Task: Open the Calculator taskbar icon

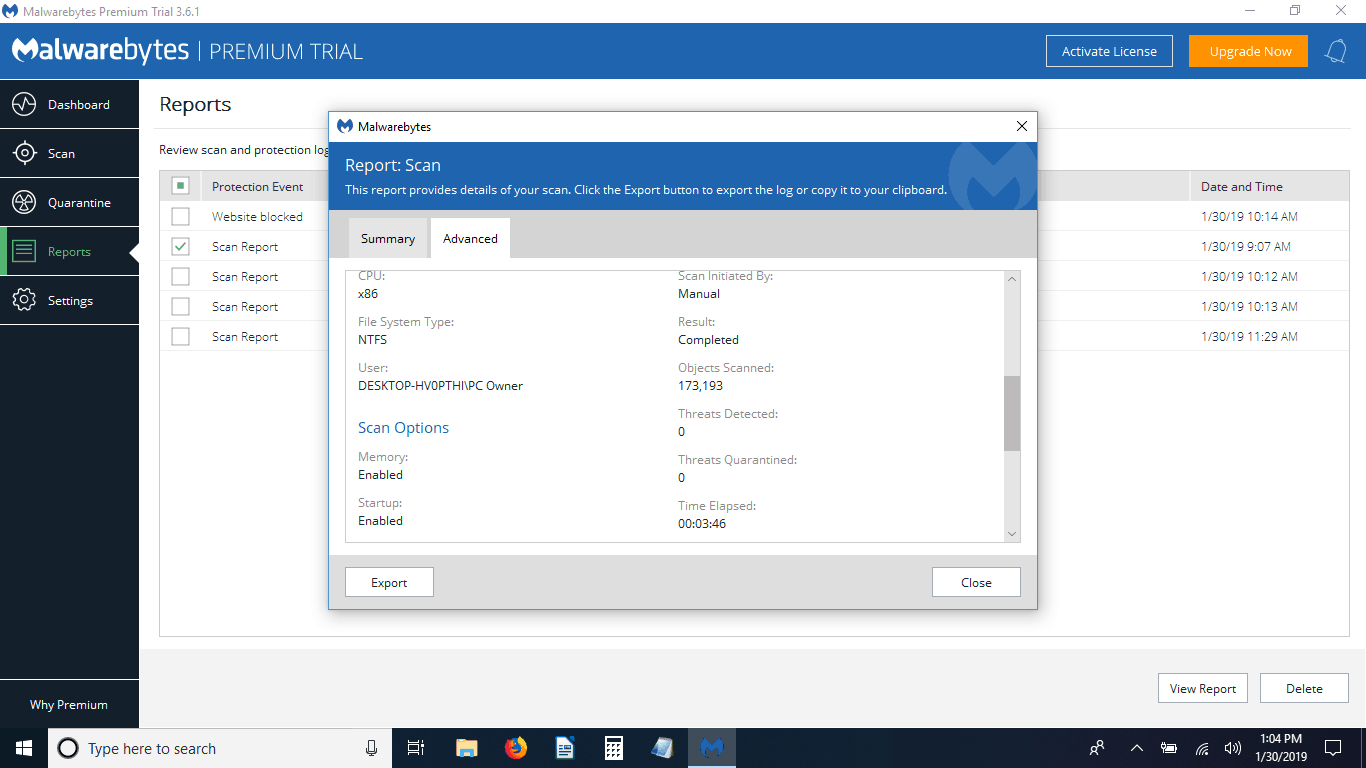Action: click(614, 748)
